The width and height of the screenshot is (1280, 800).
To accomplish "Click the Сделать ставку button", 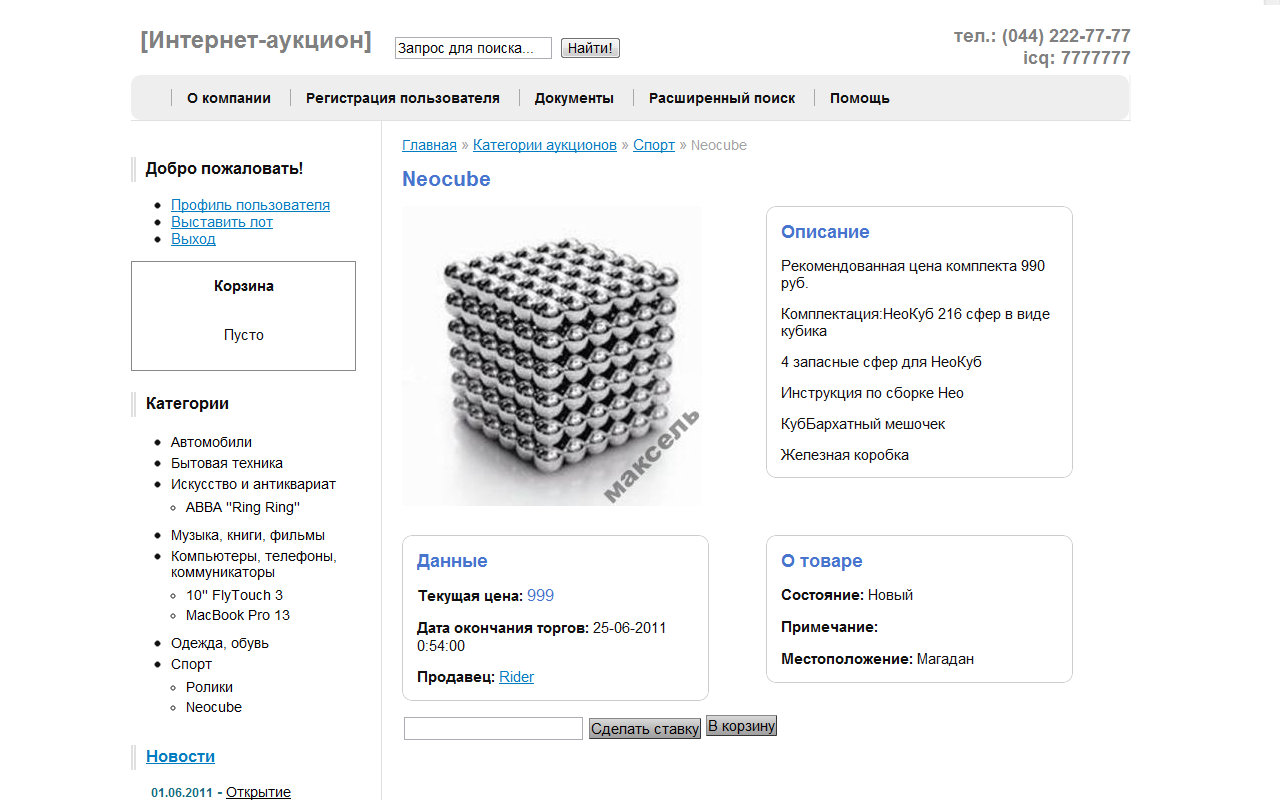I will (645, 729).
